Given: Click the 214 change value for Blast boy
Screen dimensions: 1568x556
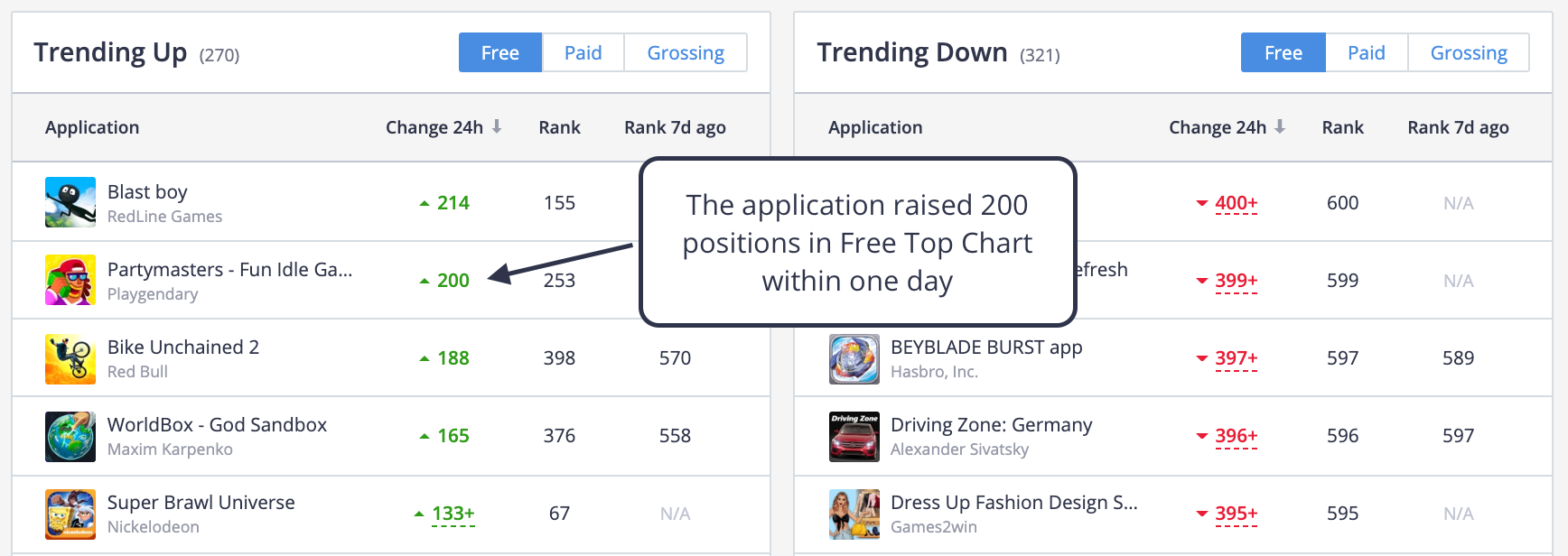Looking at the screenshot, I should click(453, 203).
